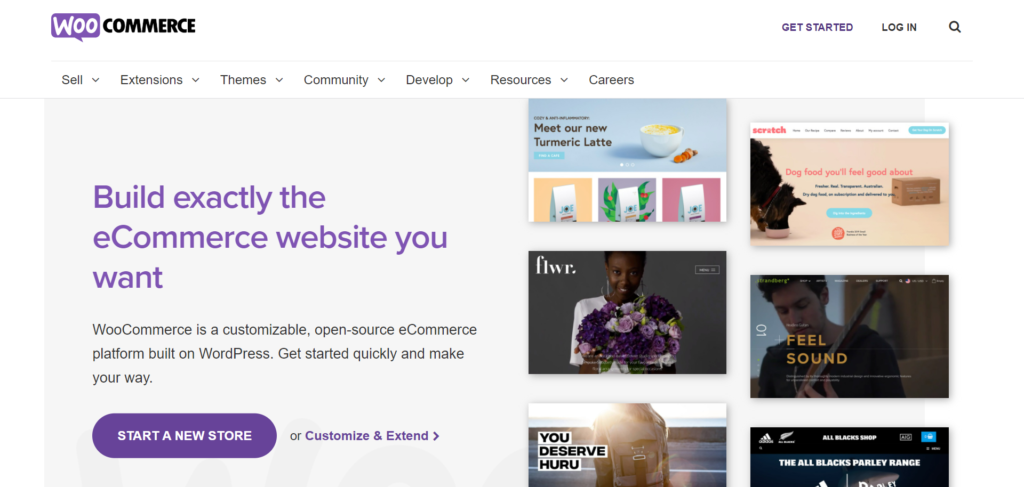Go to the Careers page
Image resolution: width=1024 pixels, height=487 pixels.
611,80
